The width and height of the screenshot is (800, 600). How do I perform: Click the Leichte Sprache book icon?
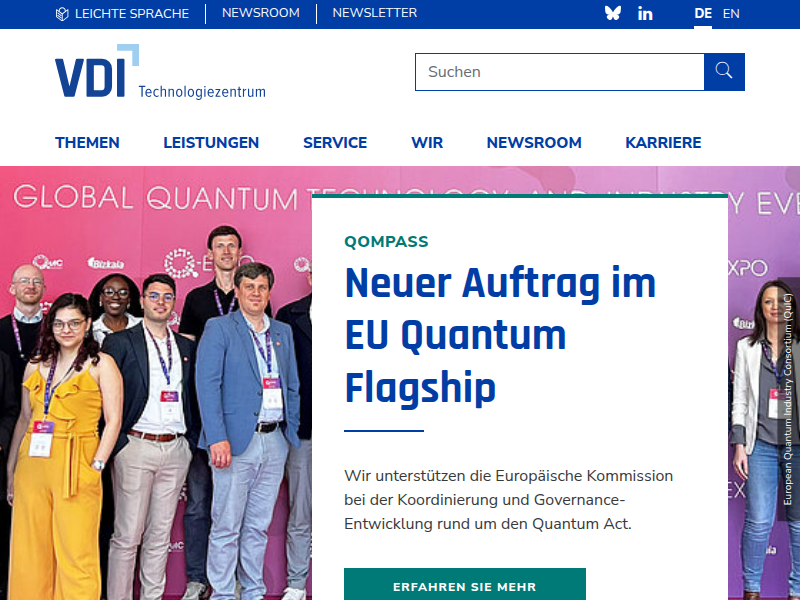tap(62, 14)
